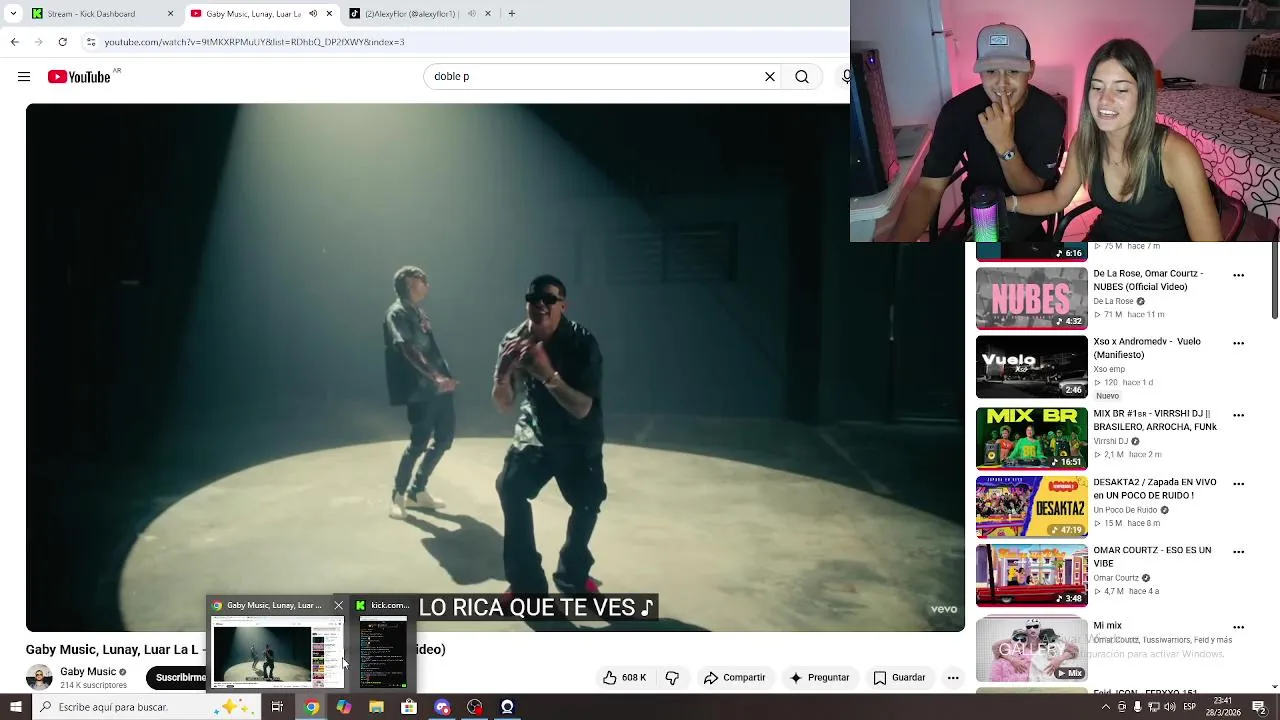
Task: Click the YouTube URL in the address bar
Action: click(254, 42)
